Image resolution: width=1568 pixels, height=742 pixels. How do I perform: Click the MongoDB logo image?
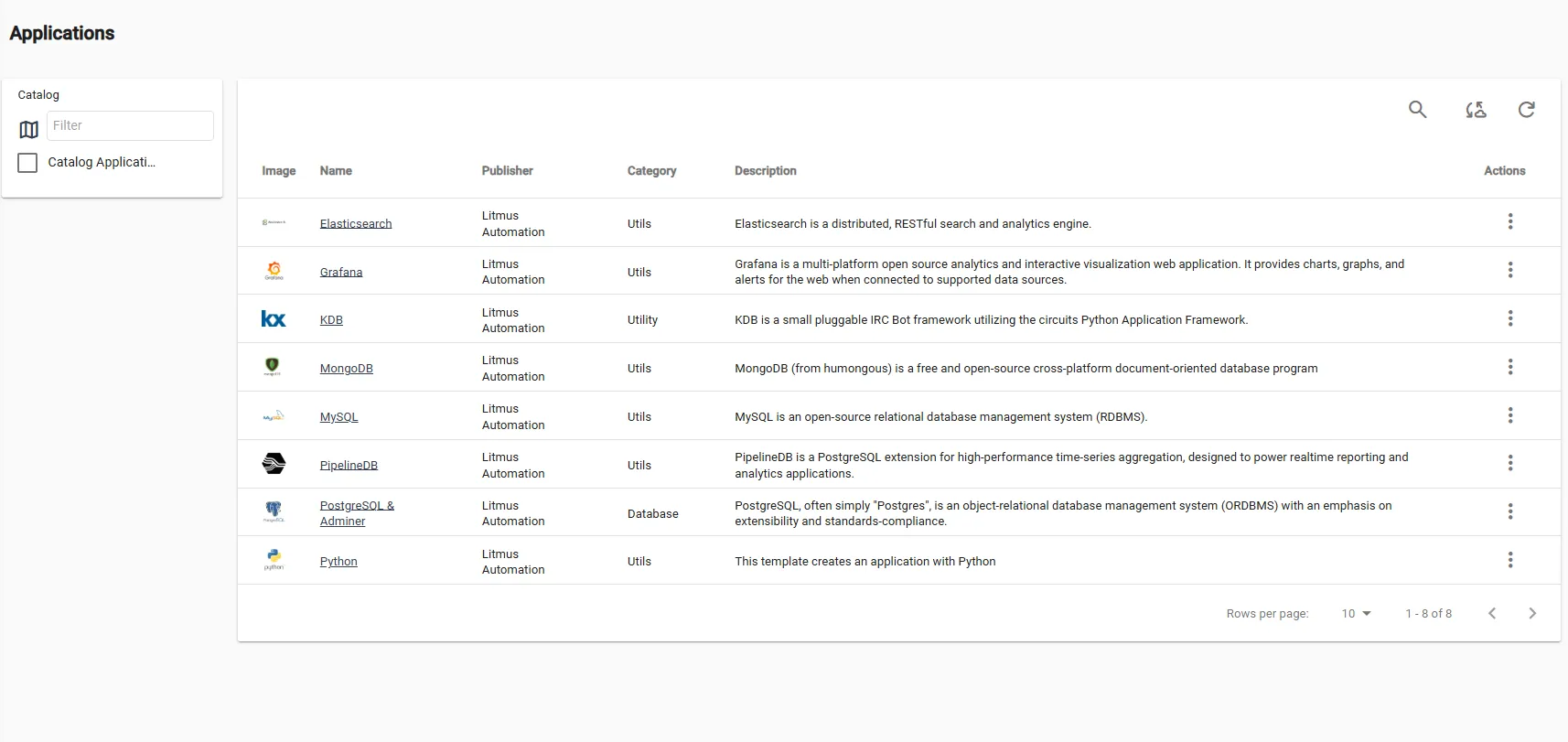(x=273, y=367)
